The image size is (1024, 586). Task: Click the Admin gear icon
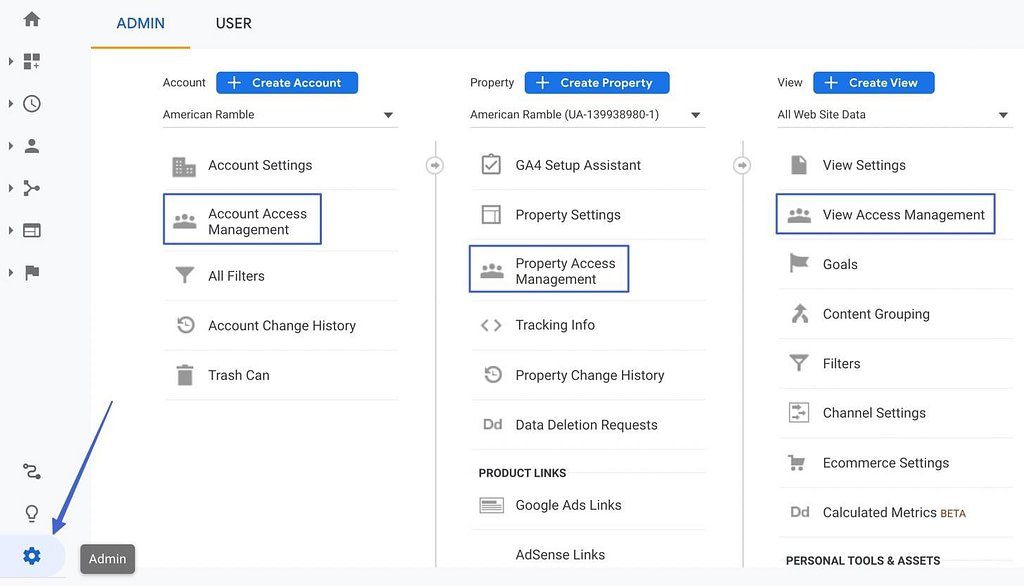[x=31, y=555]
